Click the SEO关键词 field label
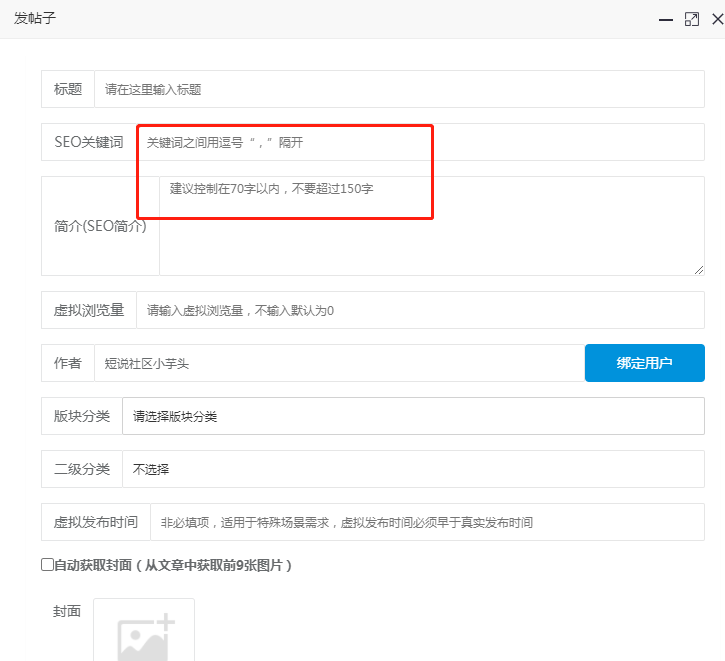The width and height of the screenshot is (725, 661). 89,142
